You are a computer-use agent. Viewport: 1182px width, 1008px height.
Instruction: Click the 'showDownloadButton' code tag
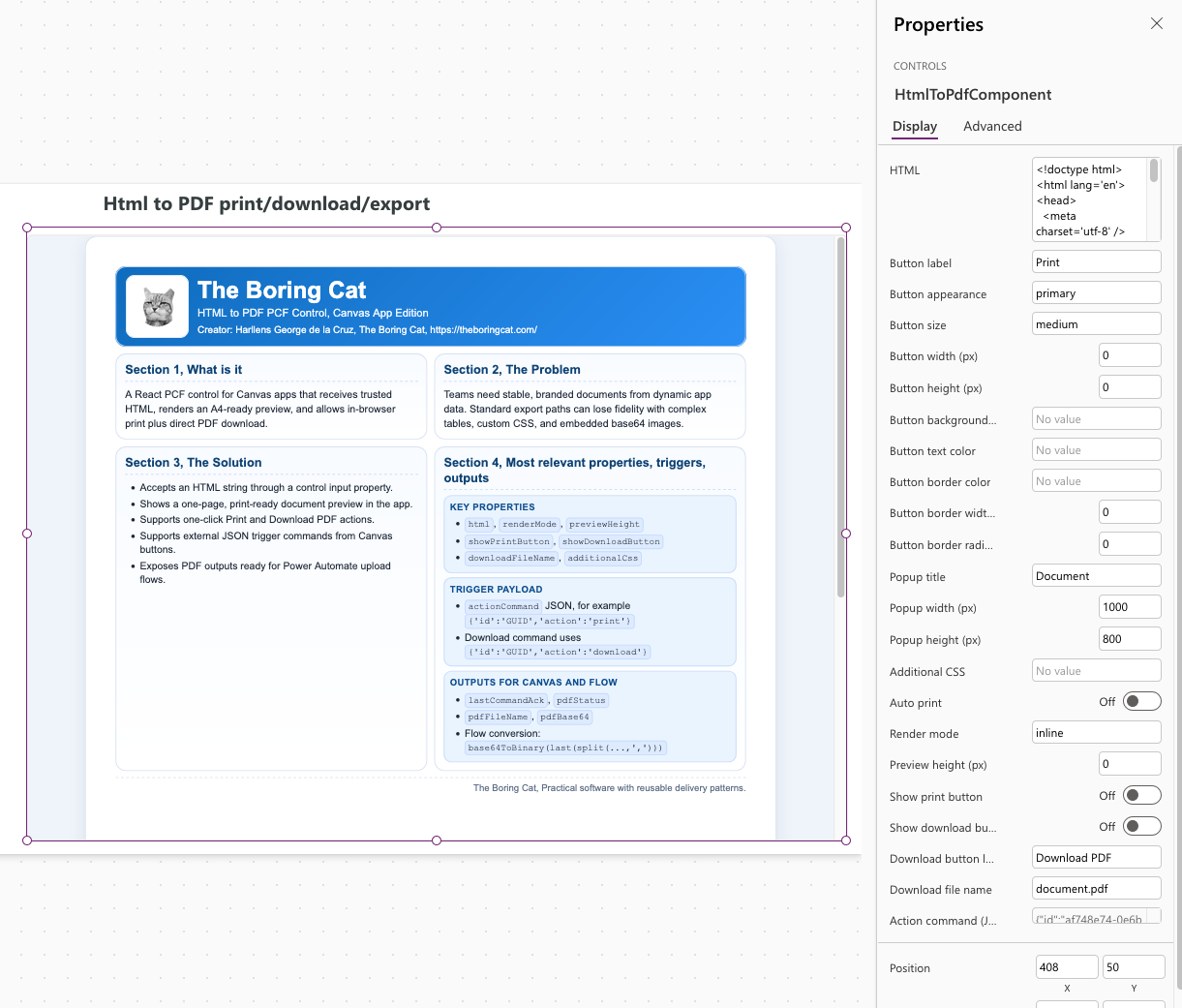[x=611, y=542]
